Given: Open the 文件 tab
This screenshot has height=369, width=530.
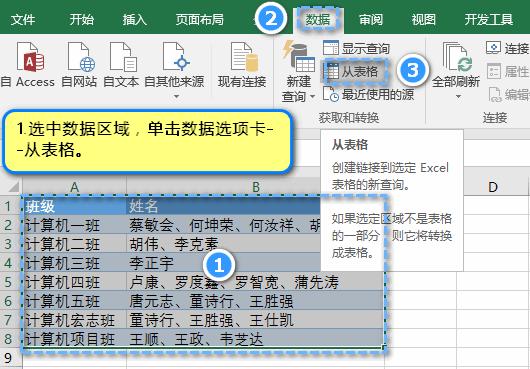Looking at the screenshot, I should click(23, 19).
